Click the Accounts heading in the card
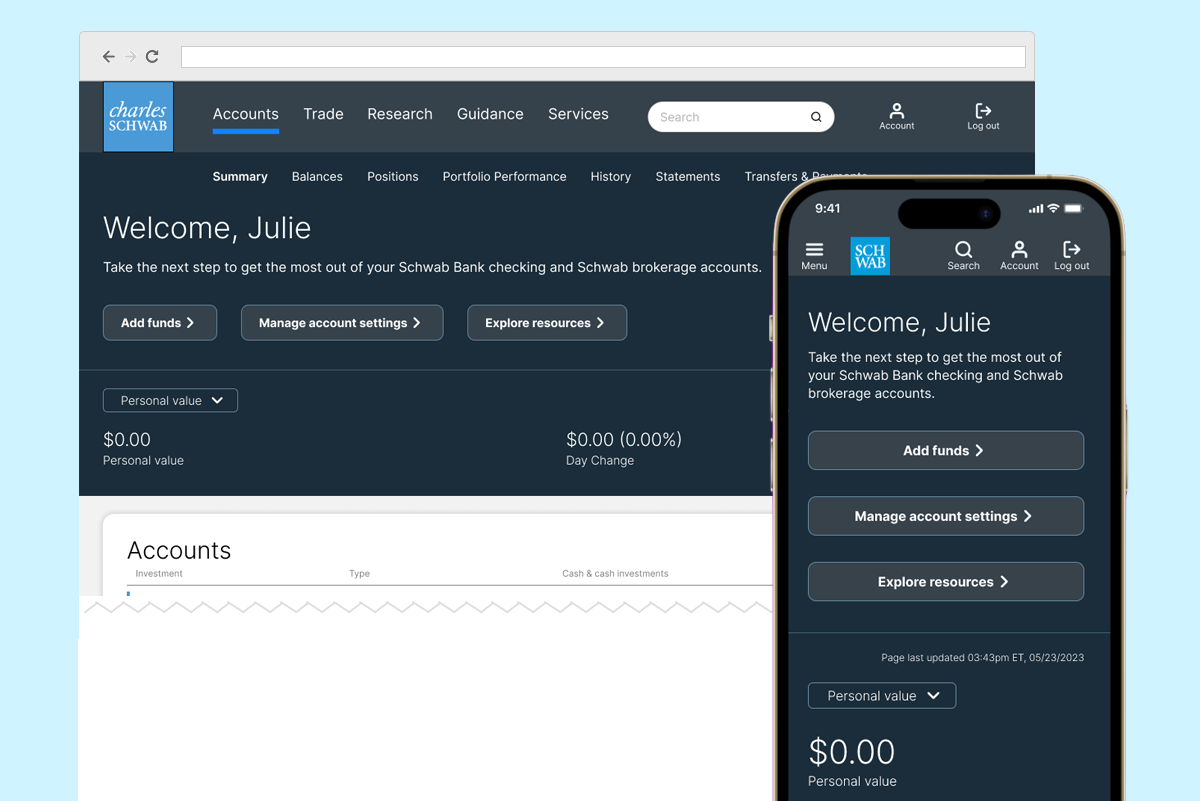Viewport: 1200px width, 801px height. tap(179, 550)
